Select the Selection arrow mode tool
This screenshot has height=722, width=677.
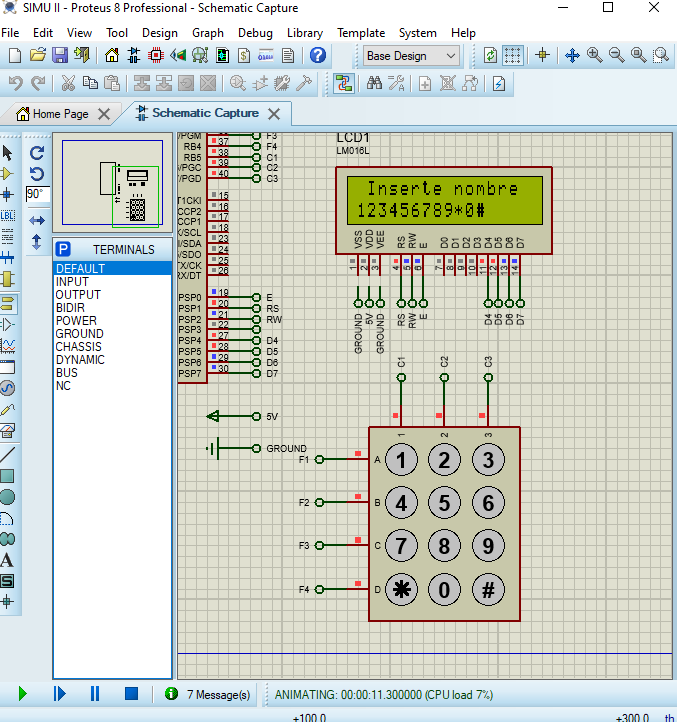[7, 153]
